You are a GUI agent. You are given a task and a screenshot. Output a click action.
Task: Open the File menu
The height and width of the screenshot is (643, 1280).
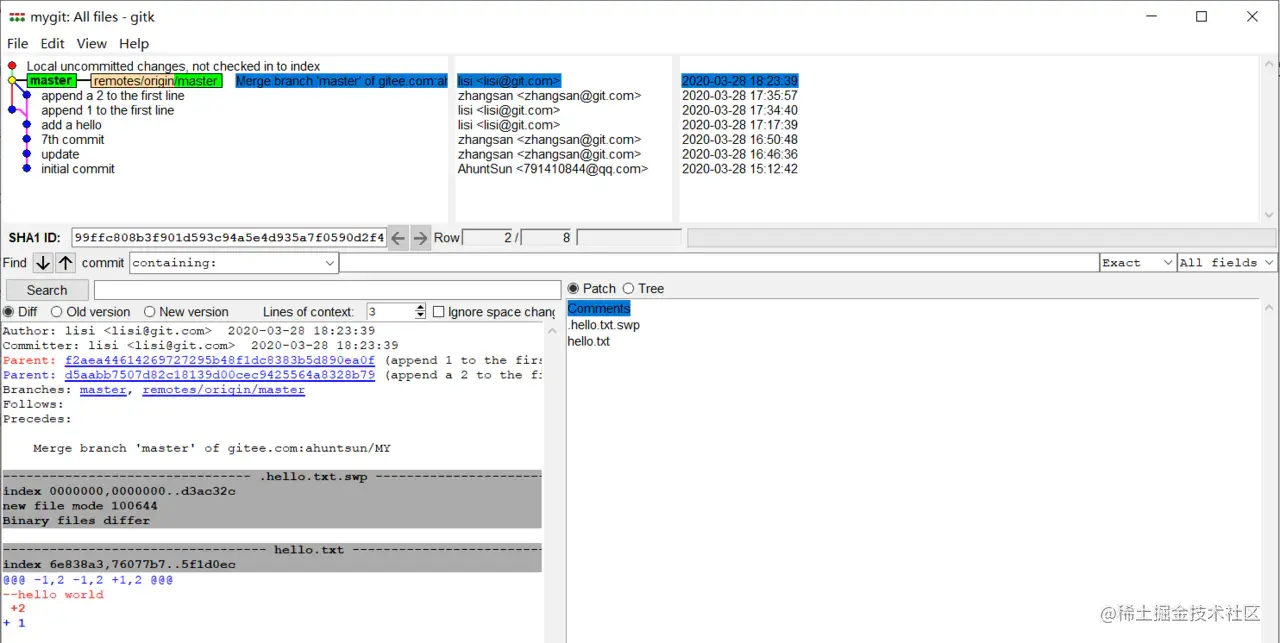[18, 44]
